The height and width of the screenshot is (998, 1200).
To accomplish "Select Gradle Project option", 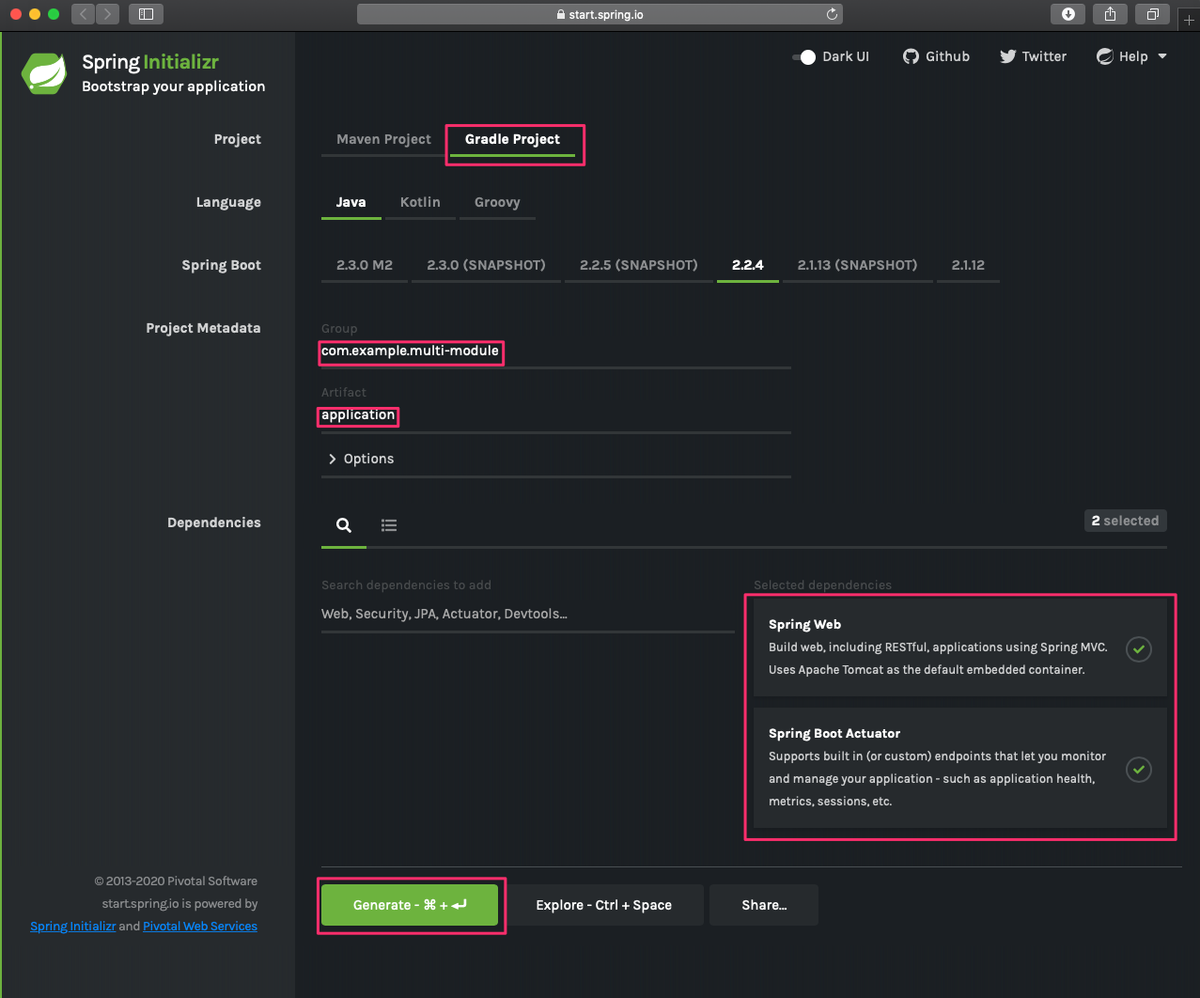I will [x=512, y=139].
